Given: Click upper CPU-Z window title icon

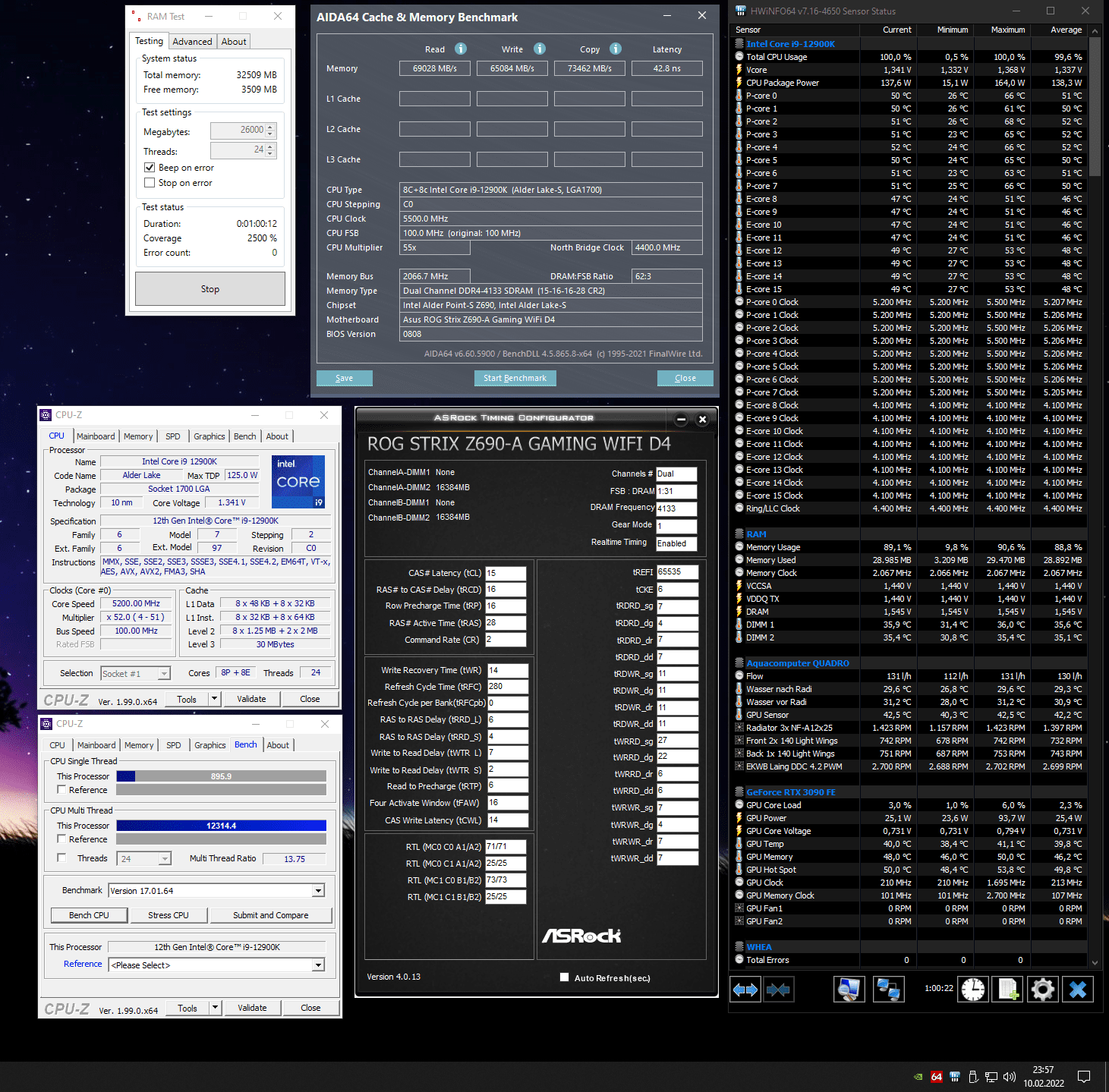Looking at the screenshot, I should (46, 415).
